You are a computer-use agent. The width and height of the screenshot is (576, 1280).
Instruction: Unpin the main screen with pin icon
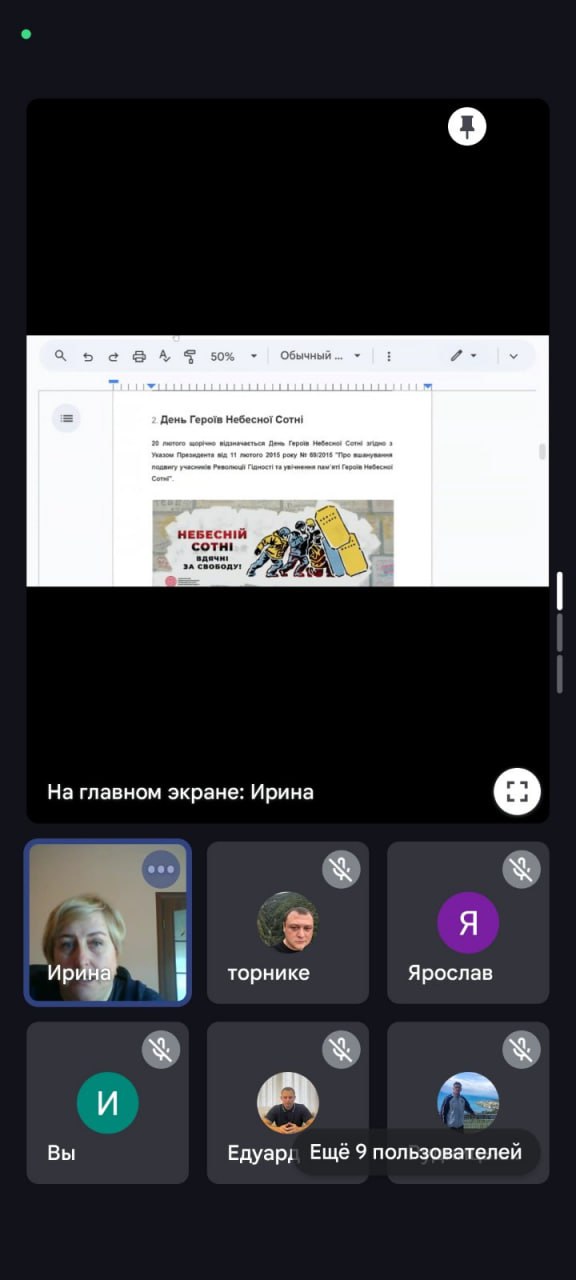(467, 126)
